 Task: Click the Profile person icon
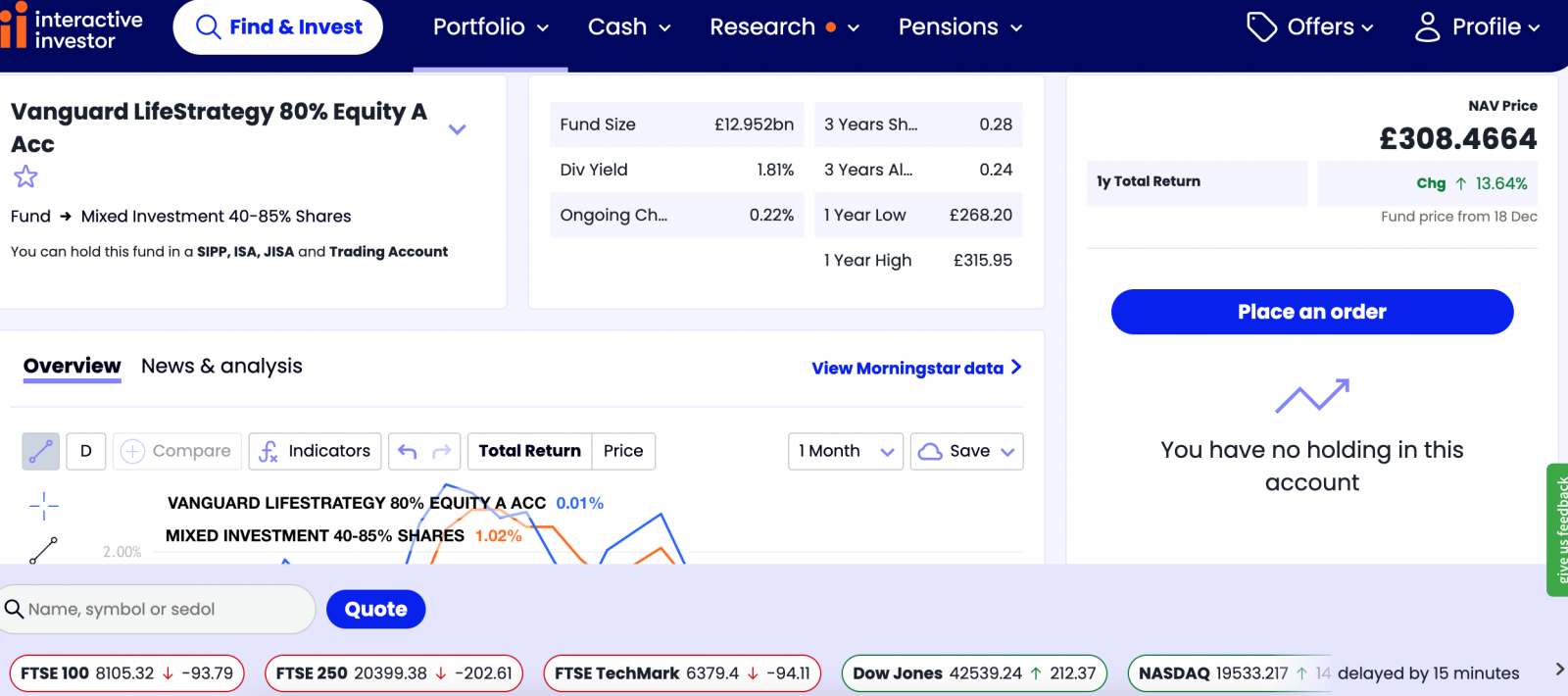pos(1428,27)
